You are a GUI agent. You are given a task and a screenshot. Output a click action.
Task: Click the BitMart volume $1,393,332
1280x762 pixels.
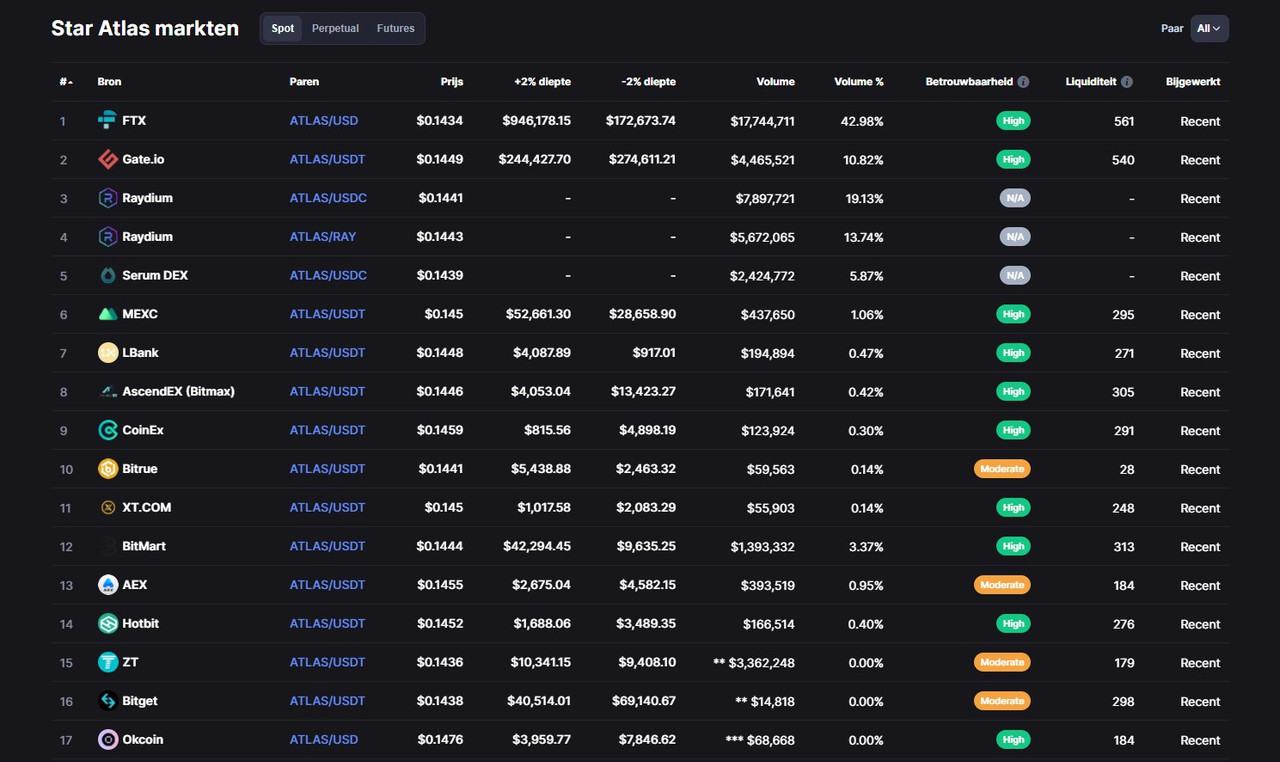coord(763,546)
